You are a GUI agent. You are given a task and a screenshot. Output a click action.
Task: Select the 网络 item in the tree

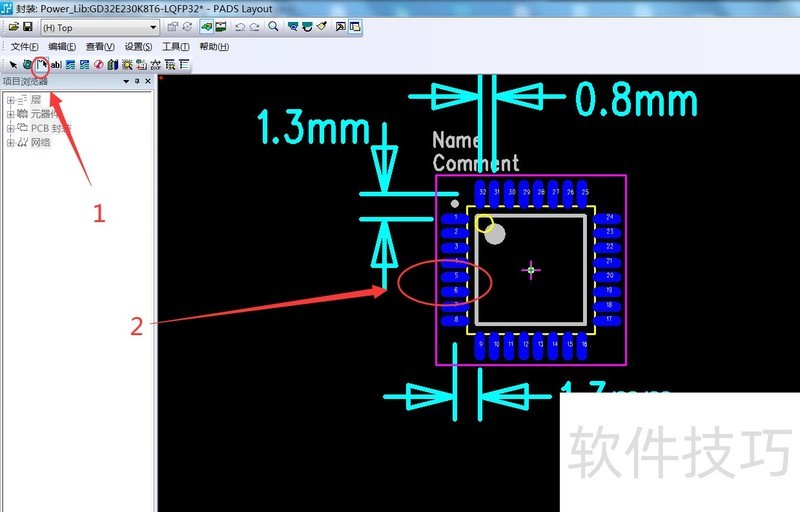[x=40, y=142]
